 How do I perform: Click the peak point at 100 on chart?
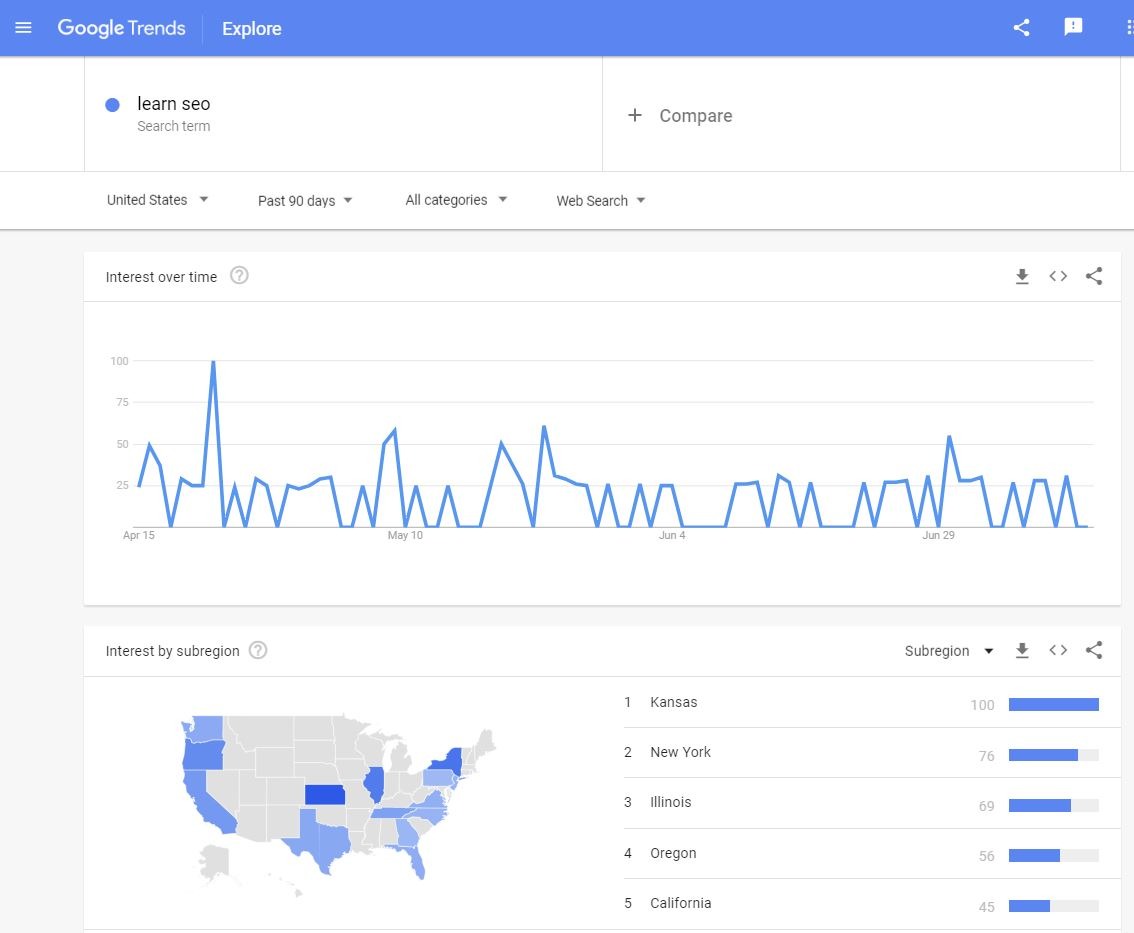point(213,361)
